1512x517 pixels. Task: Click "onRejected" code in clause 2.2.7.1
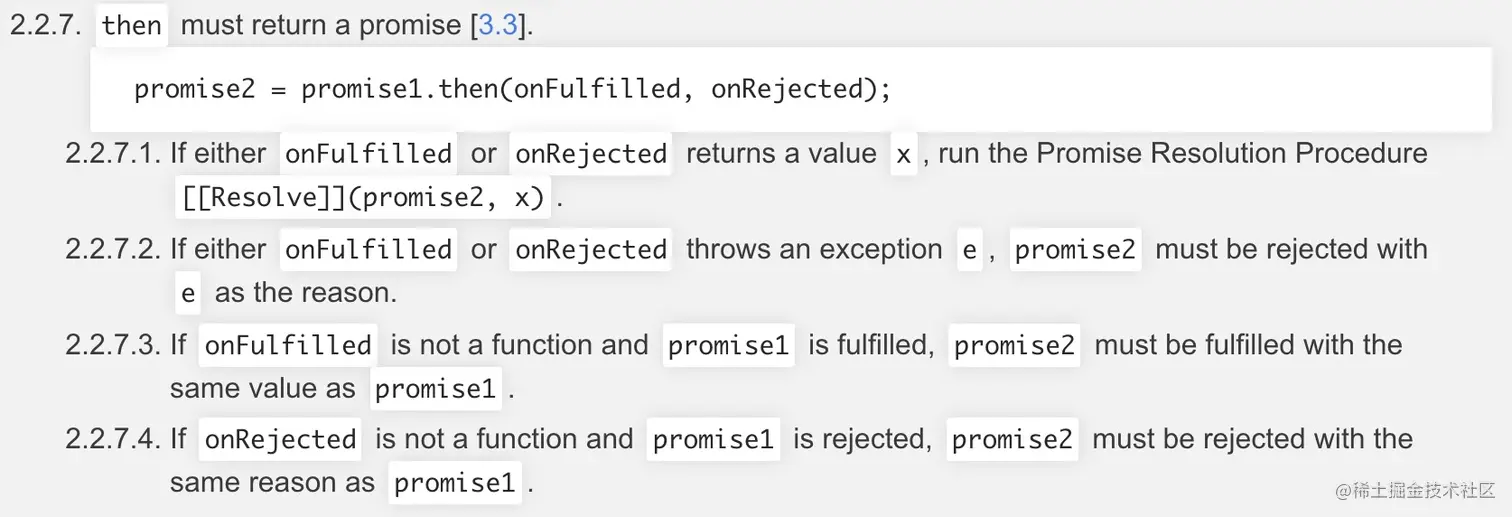pos(591,154)
